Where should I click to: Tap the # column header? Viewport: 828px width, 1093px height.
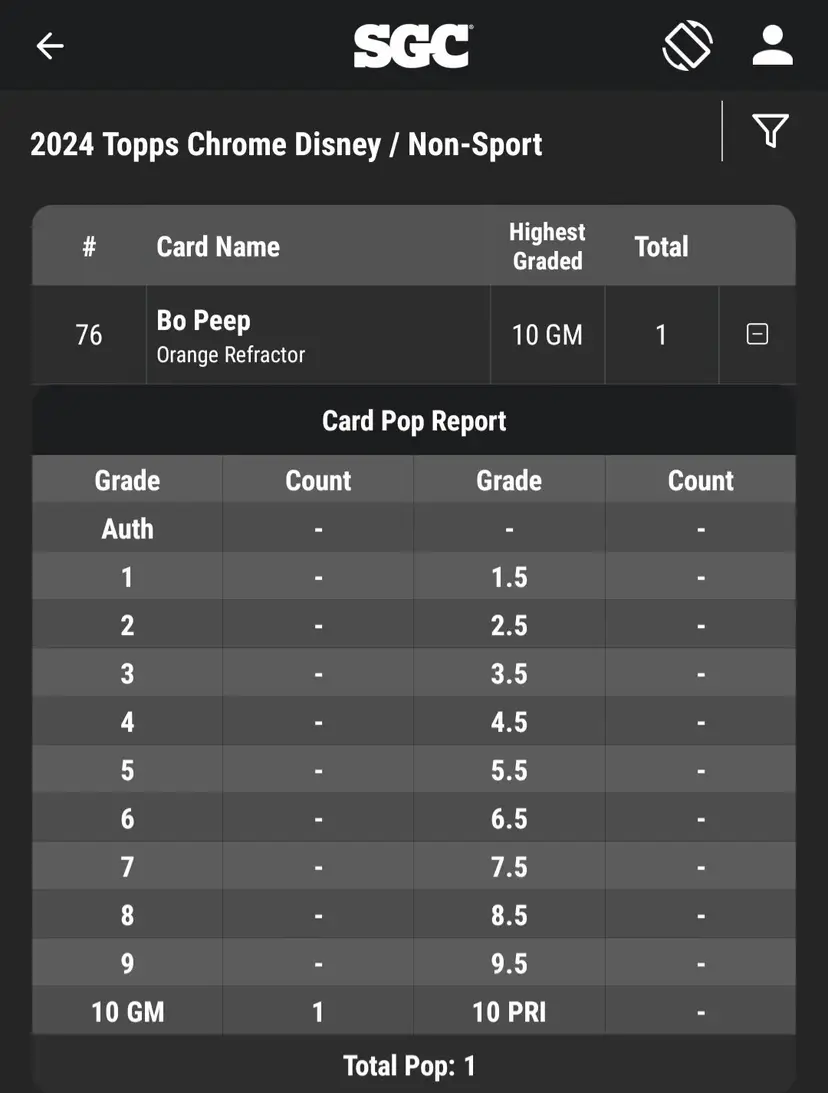(89, 247)
